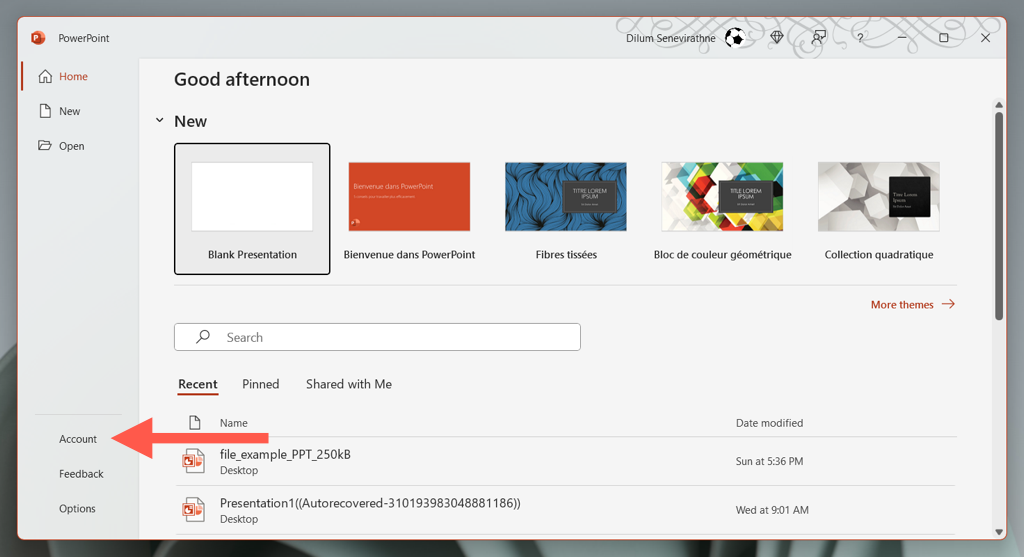The height and width of the screenshot is (557, 1024).
Task: Click the magnifier search icon
Action: [x=203, y=337]
